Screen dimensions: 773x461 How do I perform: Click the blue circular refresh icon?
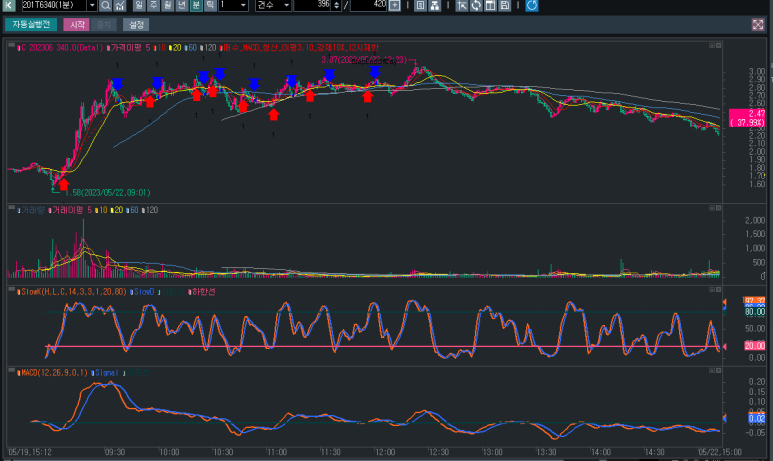[x=532, y=6]
